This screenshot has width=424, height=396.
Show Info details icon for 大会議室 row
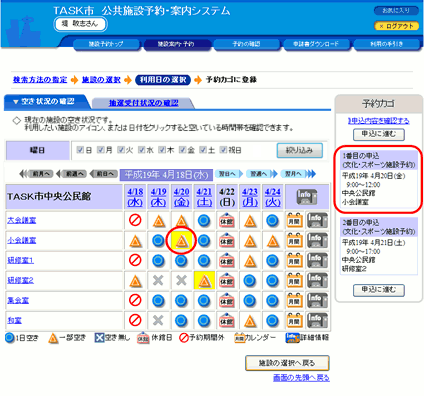[x=316, y=221]
